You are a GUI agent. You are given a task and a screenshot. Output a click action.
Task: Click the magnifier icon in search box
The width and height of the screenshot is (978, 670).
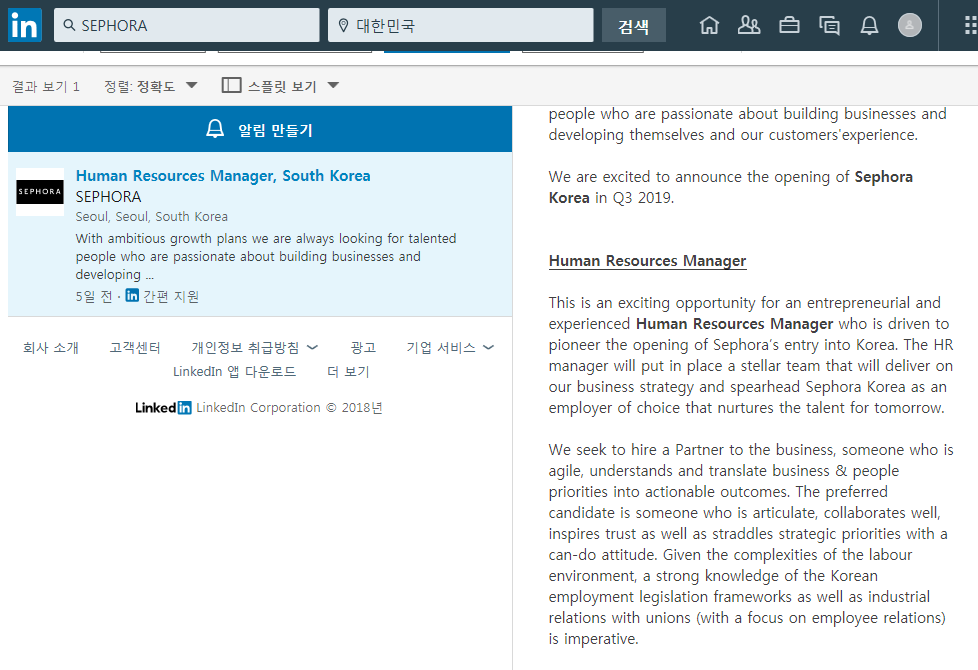69,26
